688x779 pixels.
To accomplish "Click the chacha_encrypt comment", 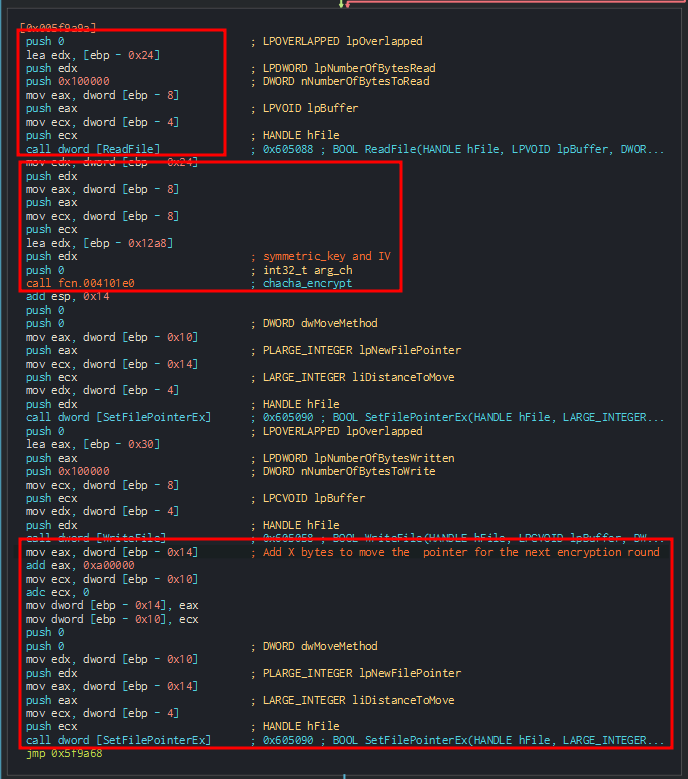I will coord(307,283).
